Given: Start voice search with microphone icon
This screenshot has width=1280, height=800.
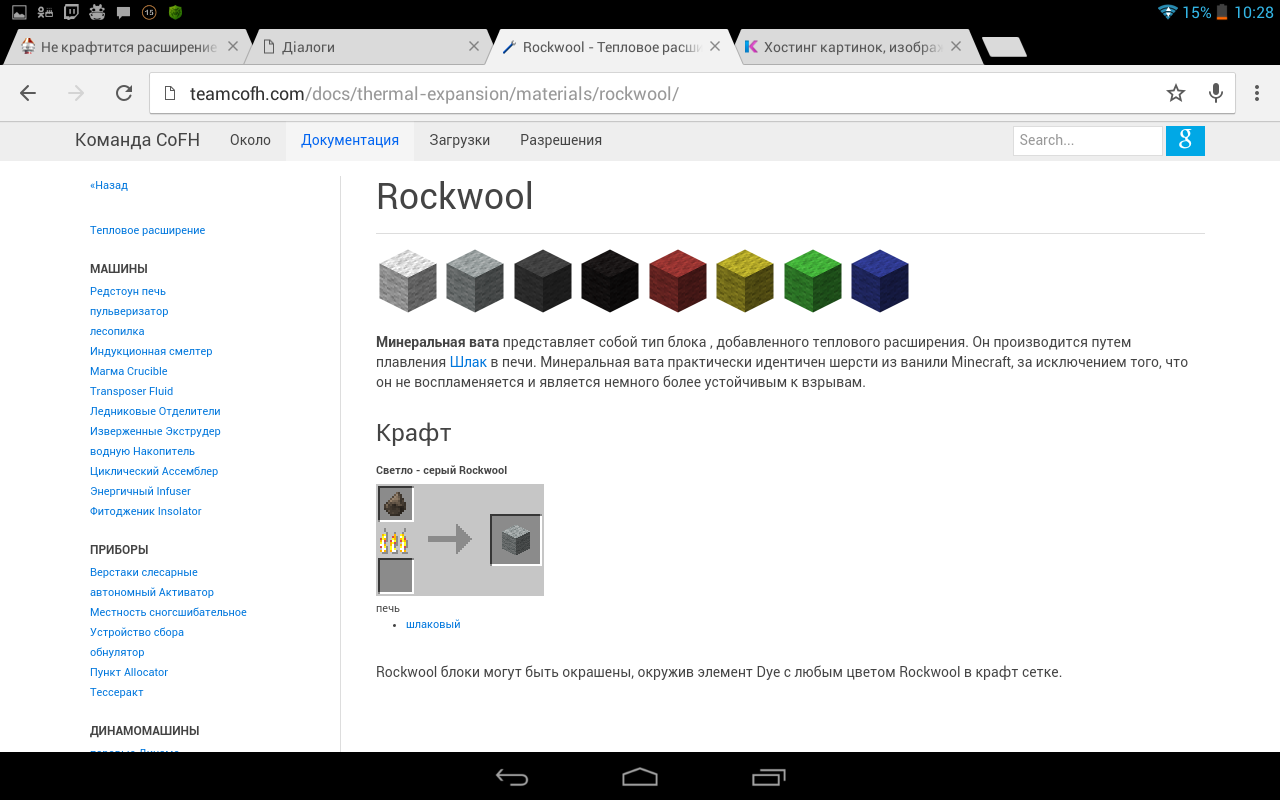Looking at the screenshot, I should pyautogui.click(x=1216, y=93).
